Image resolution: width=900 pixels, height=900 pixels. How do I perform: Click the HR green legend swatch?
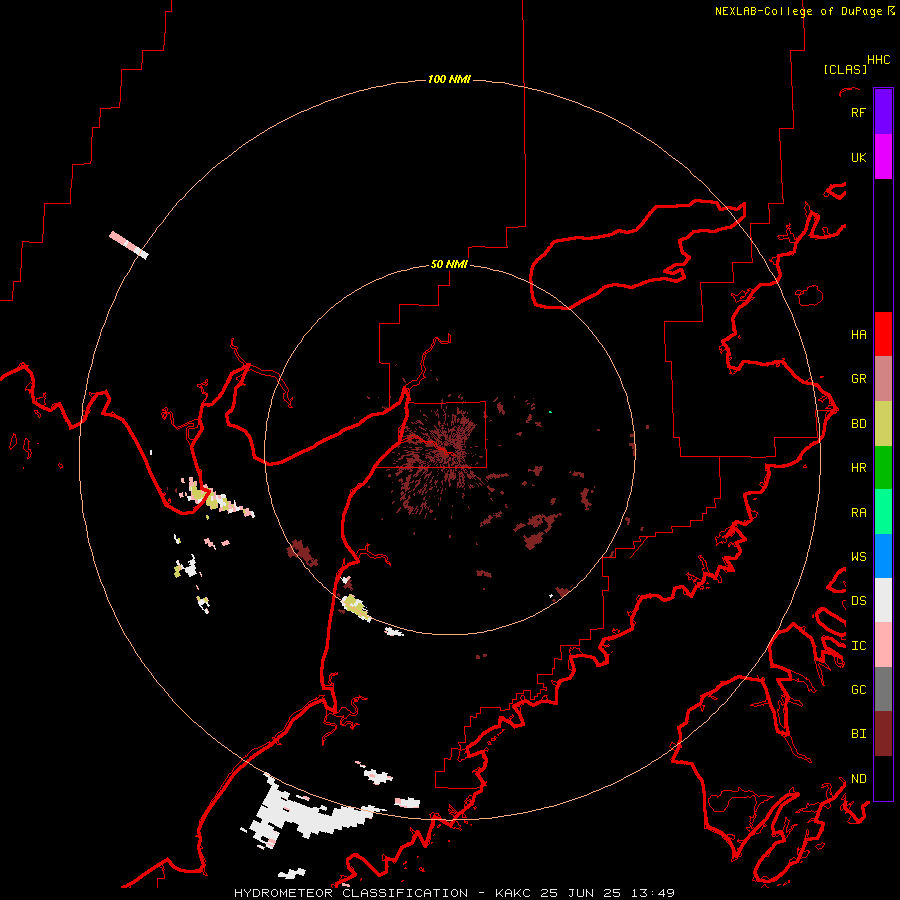[883, 467]
